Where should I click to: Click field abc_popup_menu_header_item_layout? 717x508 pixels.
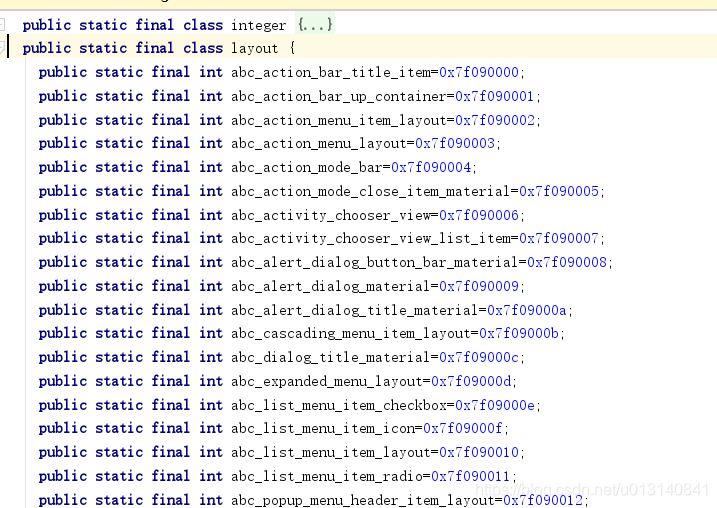363,500
